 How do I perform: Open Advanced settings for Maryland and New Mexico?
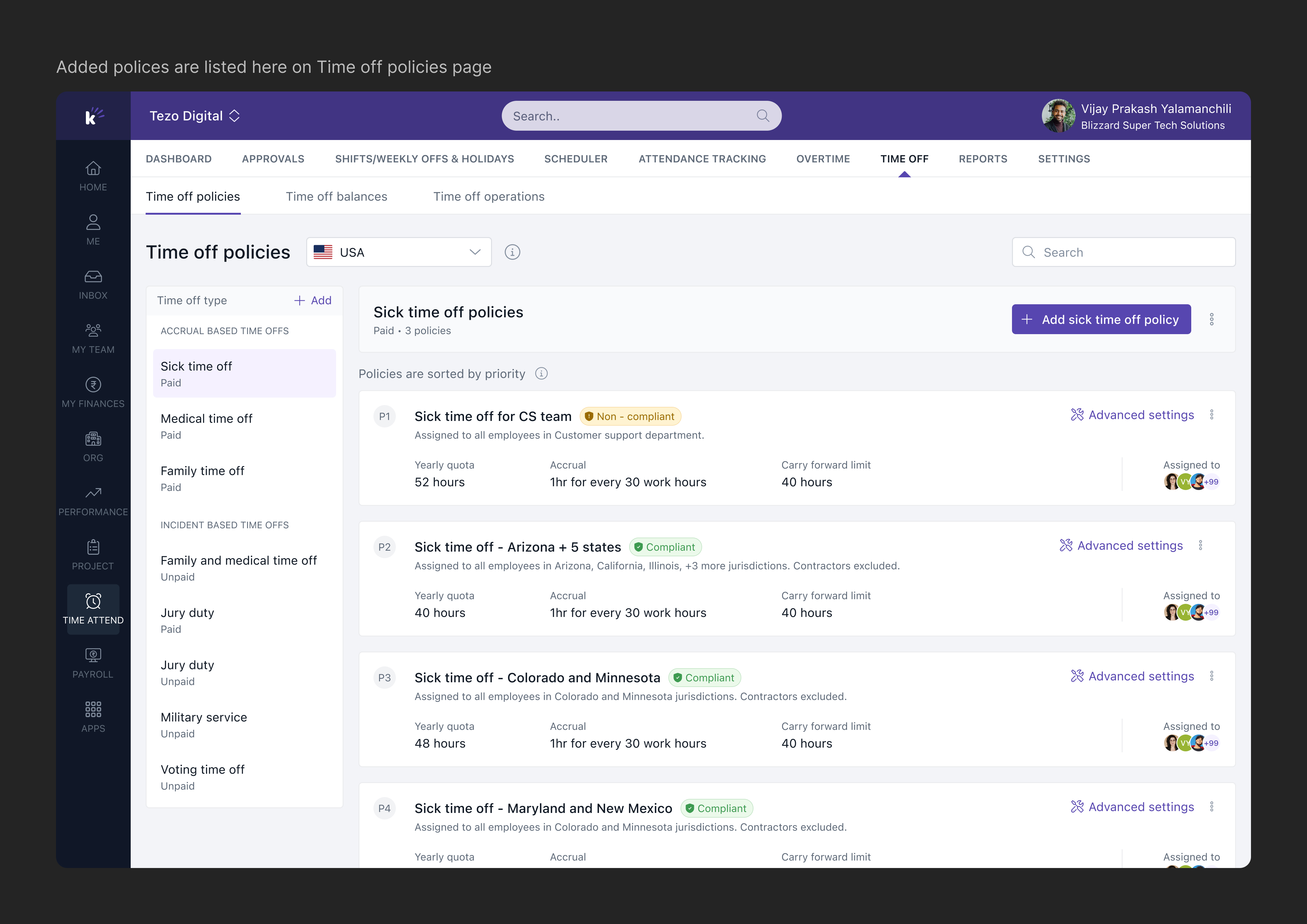coord(1132,807)
